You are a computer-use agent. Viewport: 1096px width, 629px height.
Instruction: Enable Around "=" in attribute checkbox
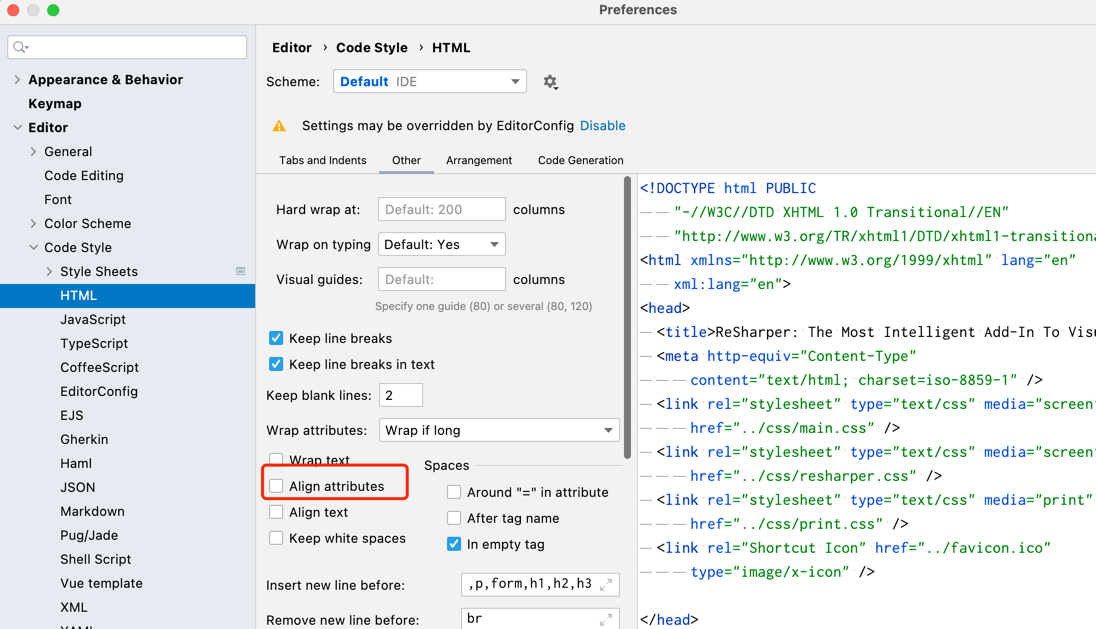pos(454,492)
